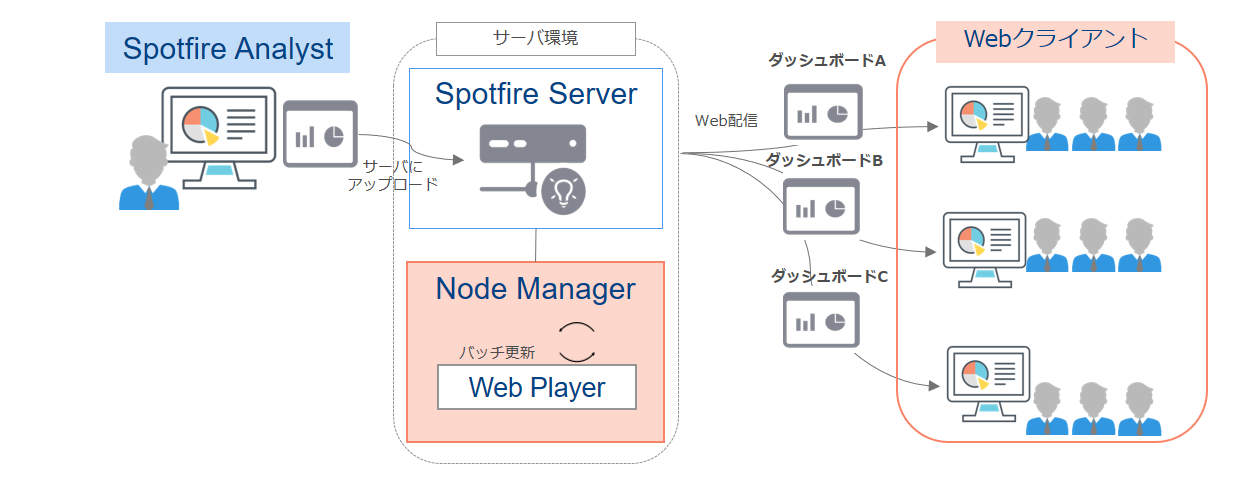Image resolution: width=1258 pixels, height=494 pixels.
Task: Click the Web配信 label
Action: click(726, 121)
